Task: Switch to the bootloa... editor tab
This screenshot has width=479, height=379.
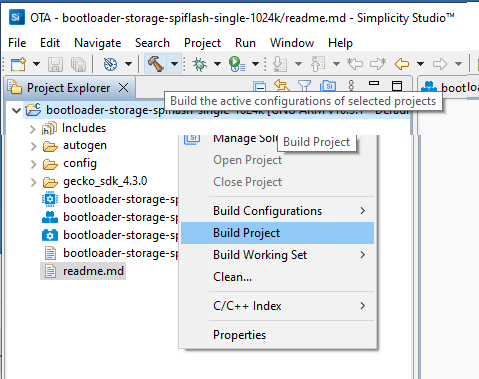Action: tap(449, 88)
